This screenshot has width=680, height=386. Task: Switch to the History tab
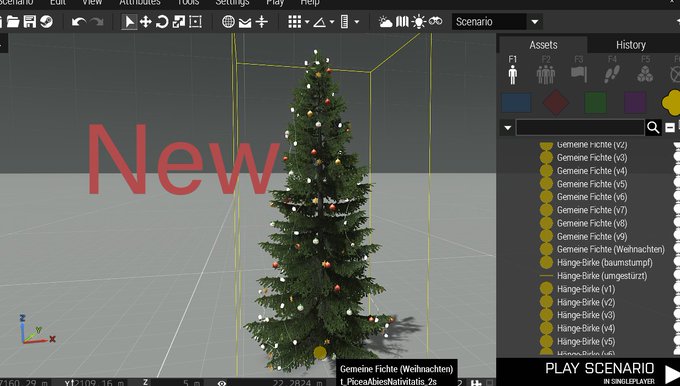coord(631,45)
